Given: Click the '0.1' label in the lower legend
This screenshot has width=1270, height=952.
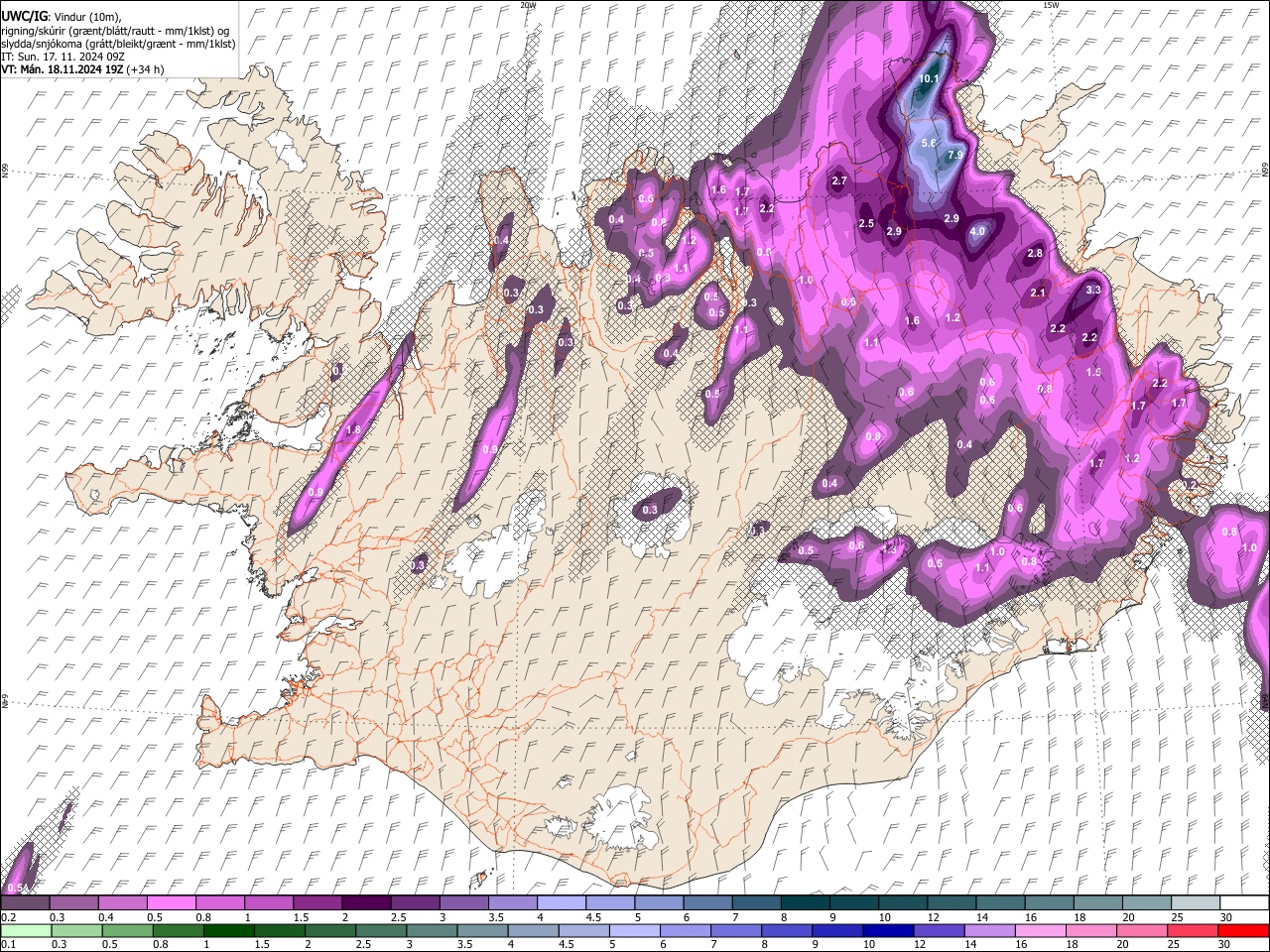Looking at the screenshot, I should tap(9, 945).
